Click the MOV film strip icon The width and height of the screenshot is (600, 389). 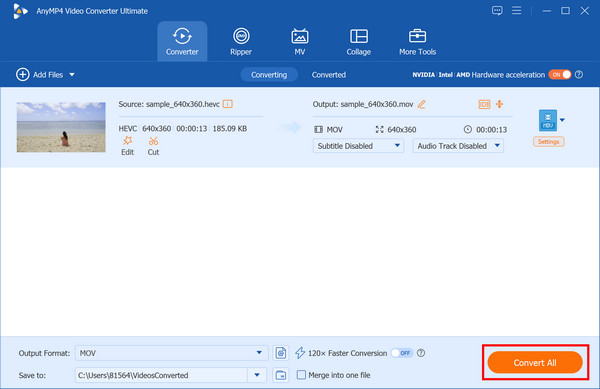point(318,129)
